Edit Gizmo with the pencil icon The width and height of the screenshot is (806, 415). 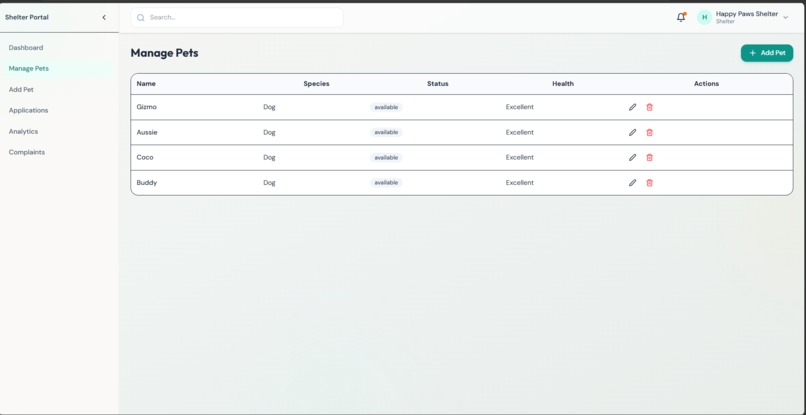click(632, 107)
